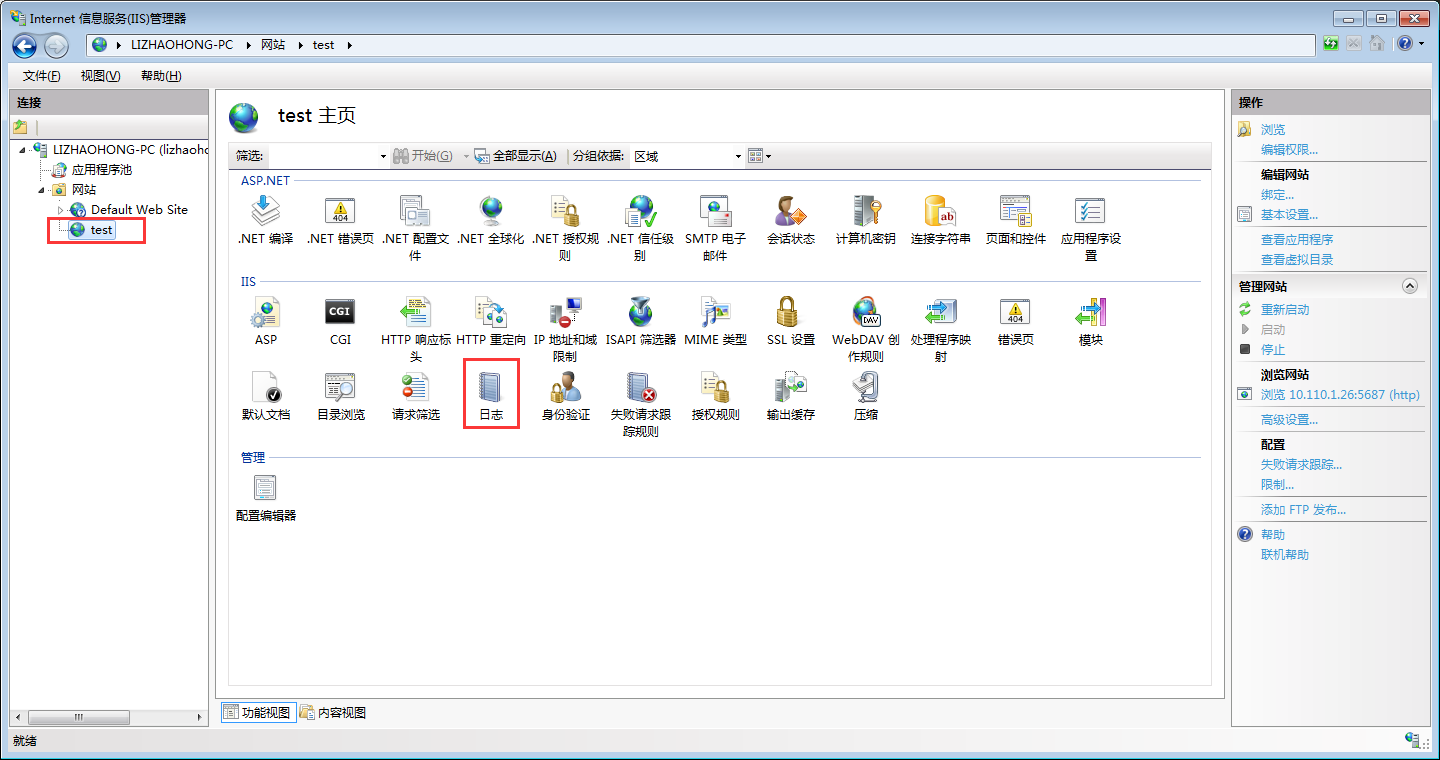Open the 文件(F) menu
Image resolution: width=1440 pixels, height=760 pixels.
tap(41, 76)
